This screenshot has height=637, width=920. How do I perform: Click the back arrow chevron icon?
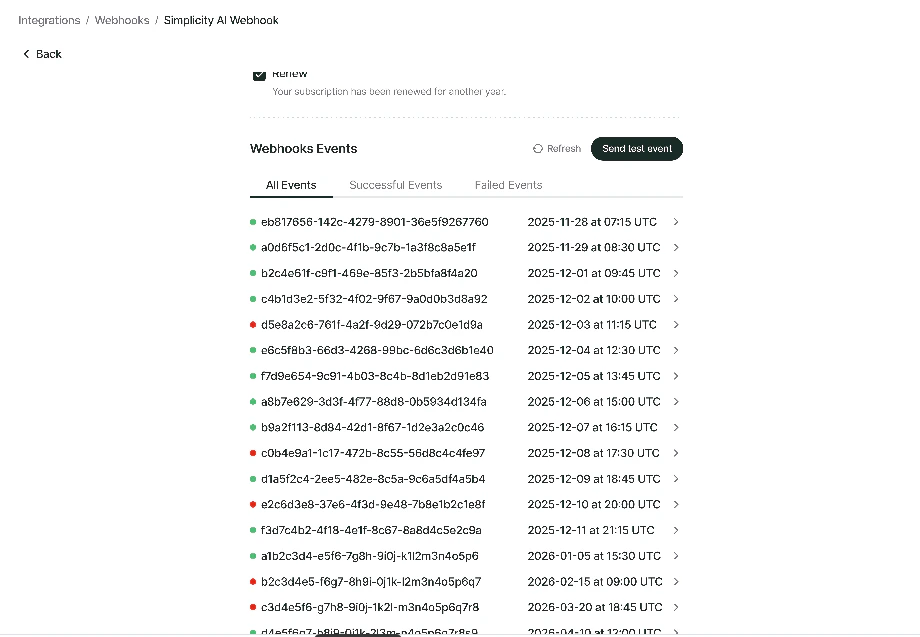point(26,54)
